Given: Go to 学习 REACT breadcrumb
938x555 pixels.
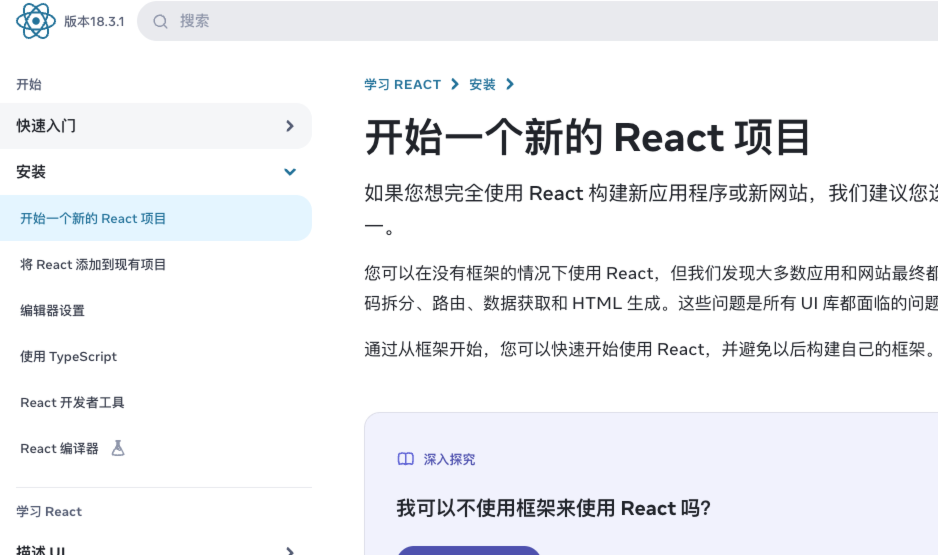Looking at the screenshot, I should 403,84.
